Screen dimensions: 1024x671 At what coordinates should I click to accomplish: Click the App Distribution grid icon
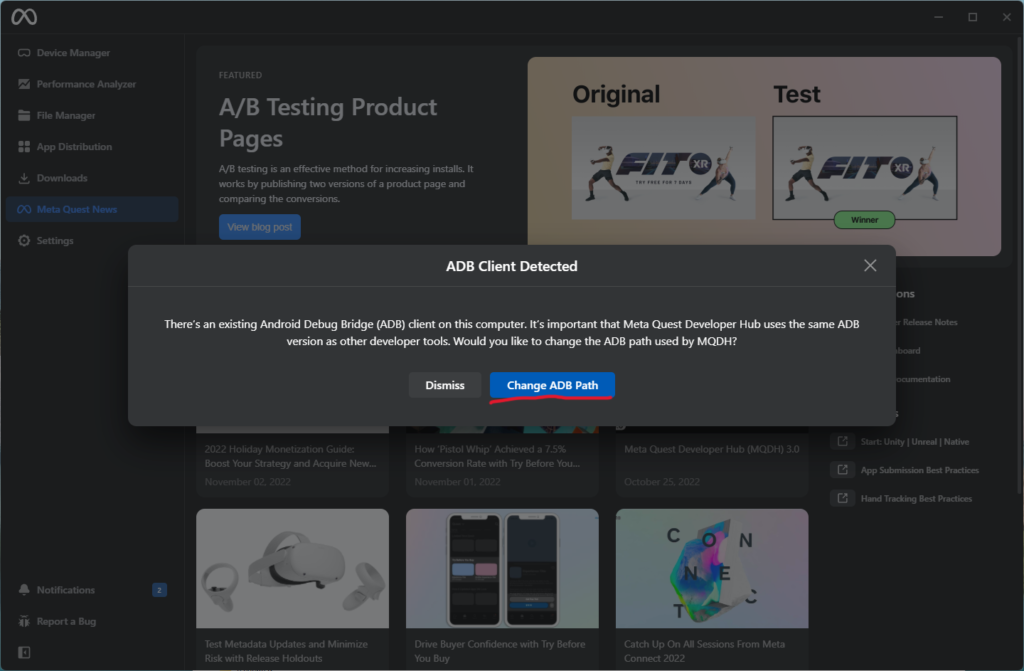[24, 147]
